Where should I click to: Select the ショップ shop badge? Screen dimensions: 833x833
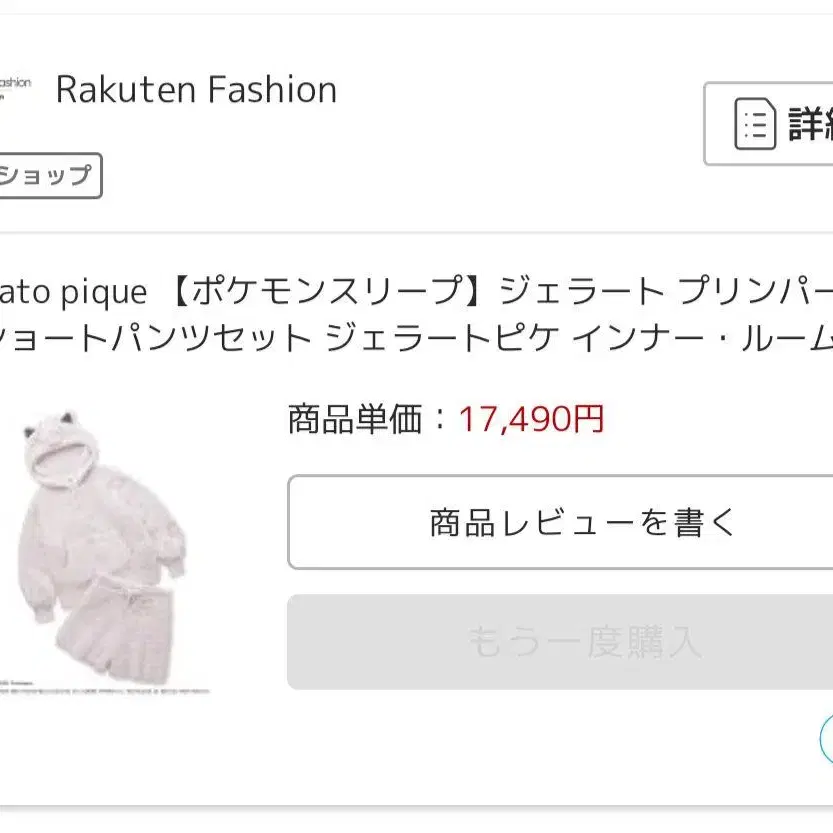click(48, 176)
